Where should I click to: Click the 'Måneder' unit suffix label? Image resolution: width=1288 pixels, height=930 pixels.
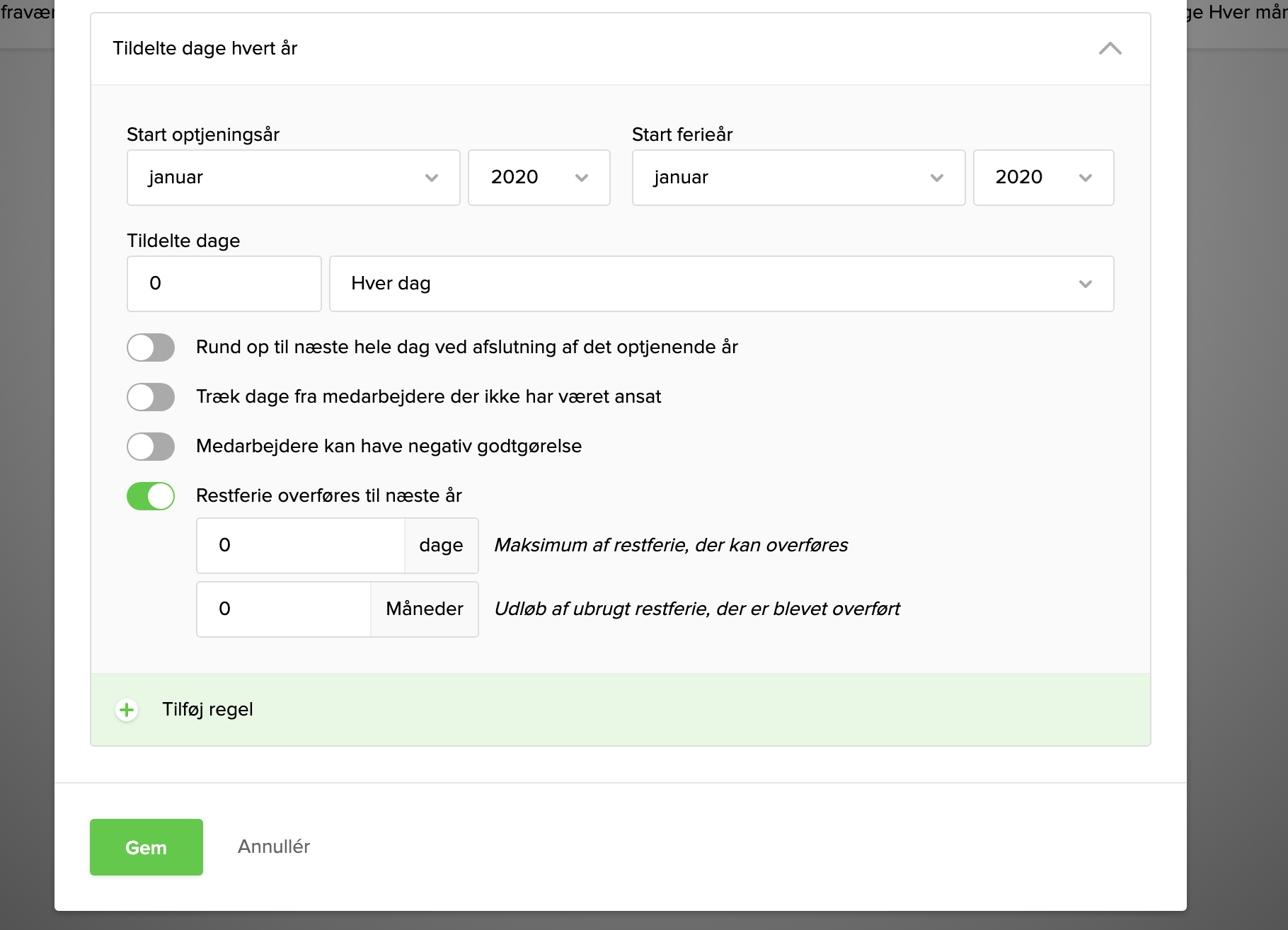pyautogui.click(x=425, y=609)
